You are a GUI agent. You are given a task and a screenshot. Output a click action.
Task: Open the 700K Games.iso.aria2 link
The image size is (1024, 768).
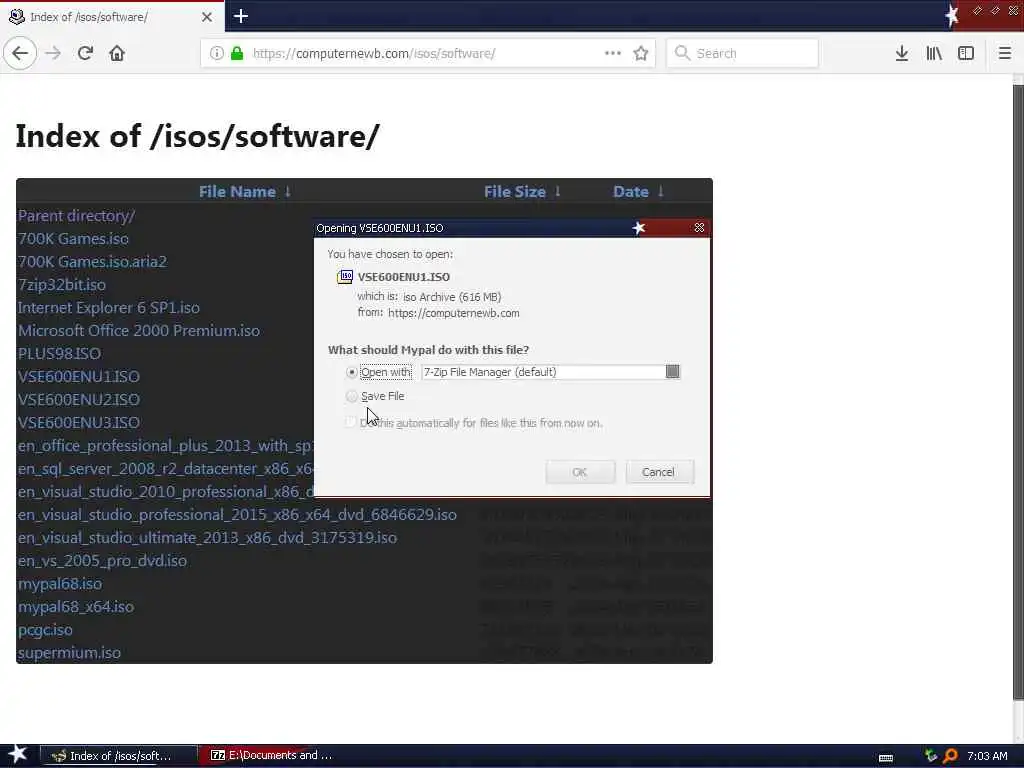coord(92,261)
